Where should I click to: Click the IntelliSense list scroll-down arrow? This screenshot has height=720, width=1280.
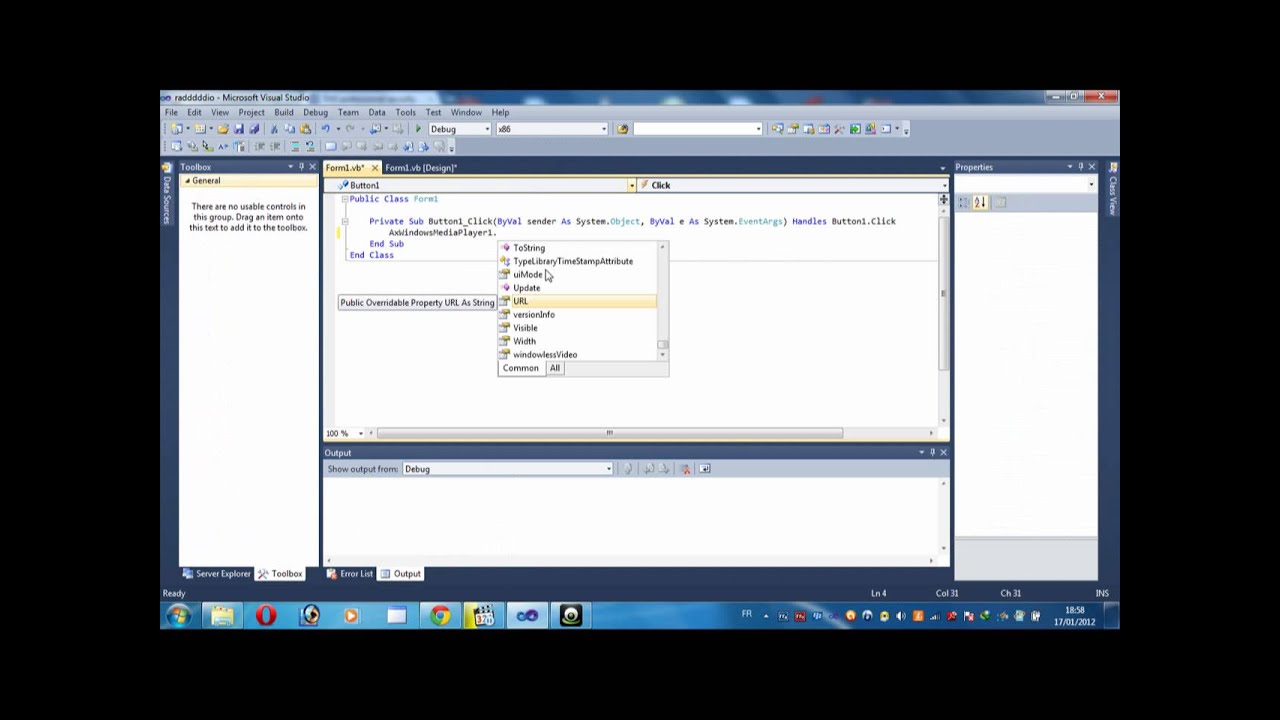[x=662, y=355]
